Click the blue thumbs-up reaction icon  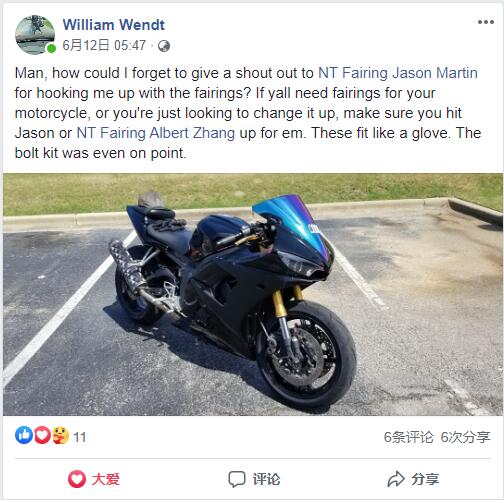[x=24, y=435]
